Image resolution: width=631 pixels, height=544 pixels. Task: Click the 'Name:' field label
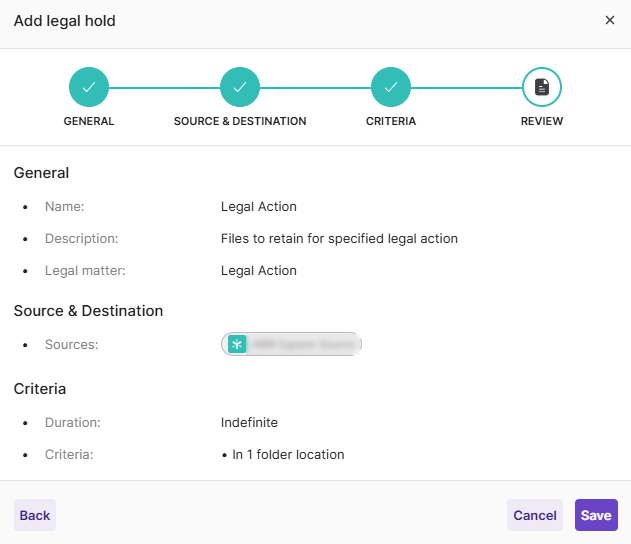(x=65, y=207)
